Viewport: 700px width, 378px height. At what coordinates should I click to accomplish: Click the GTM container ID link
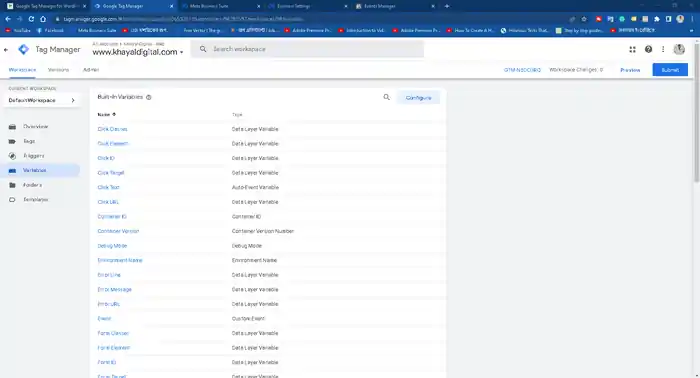click(522, 70)
